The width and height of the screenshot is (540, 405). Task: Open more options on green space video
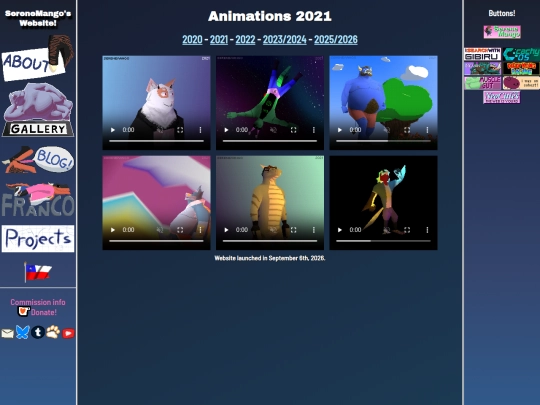coord(314,130)
